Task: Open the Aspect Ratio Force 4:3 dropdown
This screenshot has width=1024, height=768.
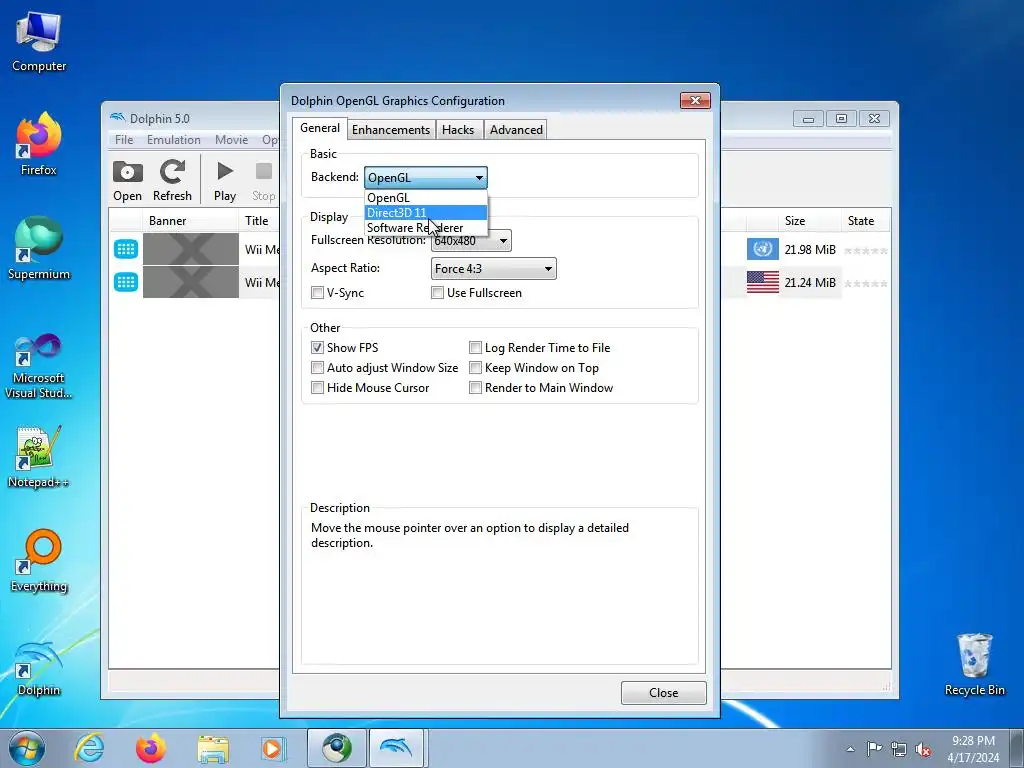Action: coord(494,268)
